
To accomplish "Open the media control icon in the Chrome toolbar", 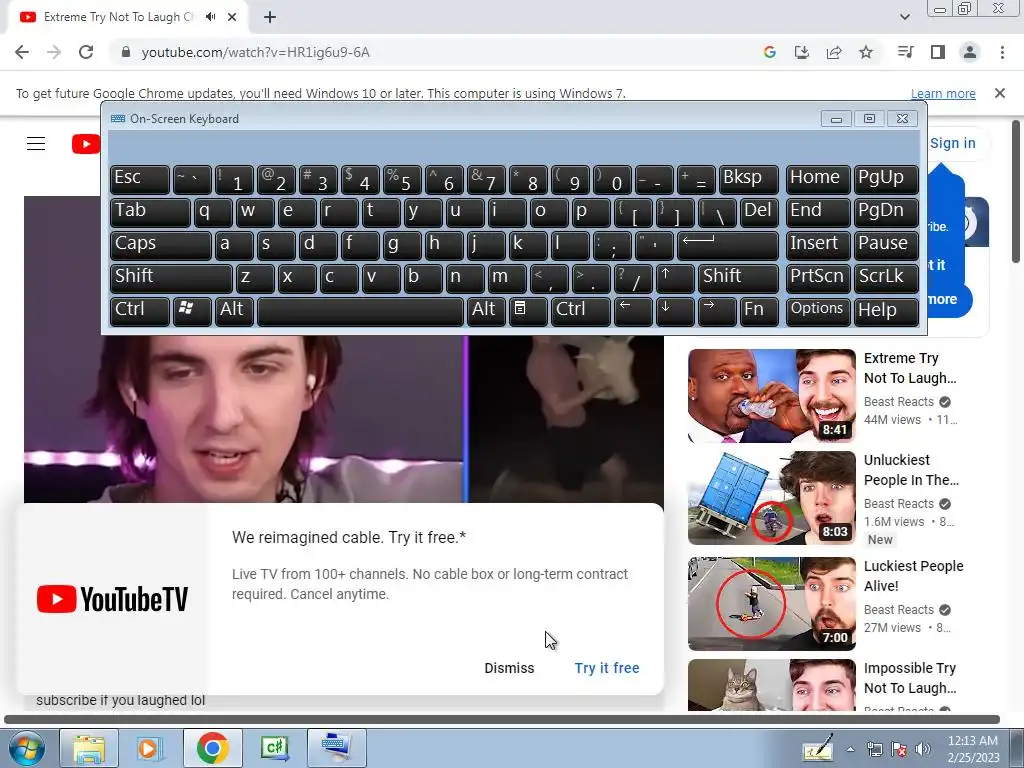I will point(905,52).
